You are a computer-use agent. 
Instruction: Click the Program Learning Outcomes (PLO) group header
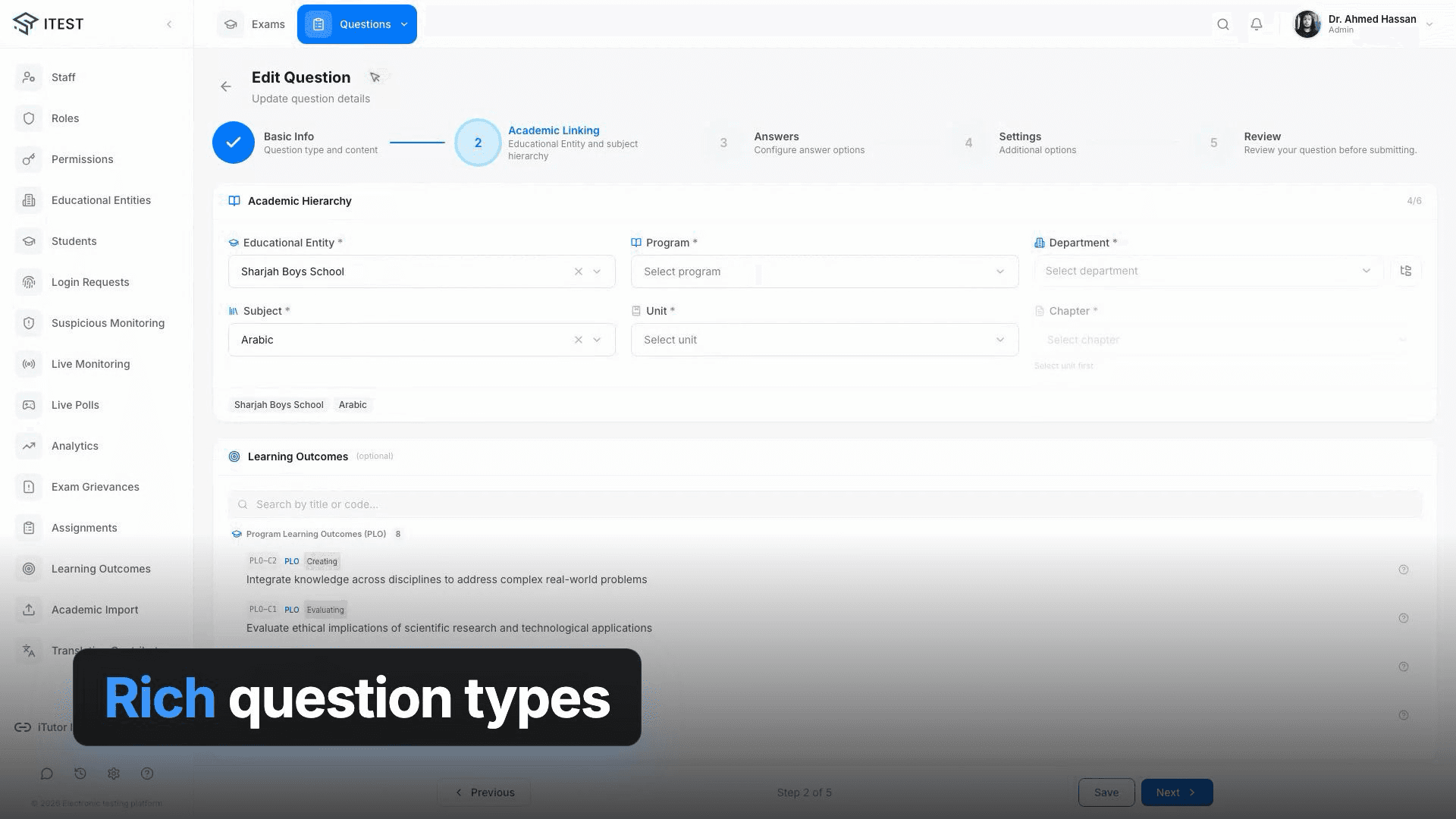click(316, 534)
